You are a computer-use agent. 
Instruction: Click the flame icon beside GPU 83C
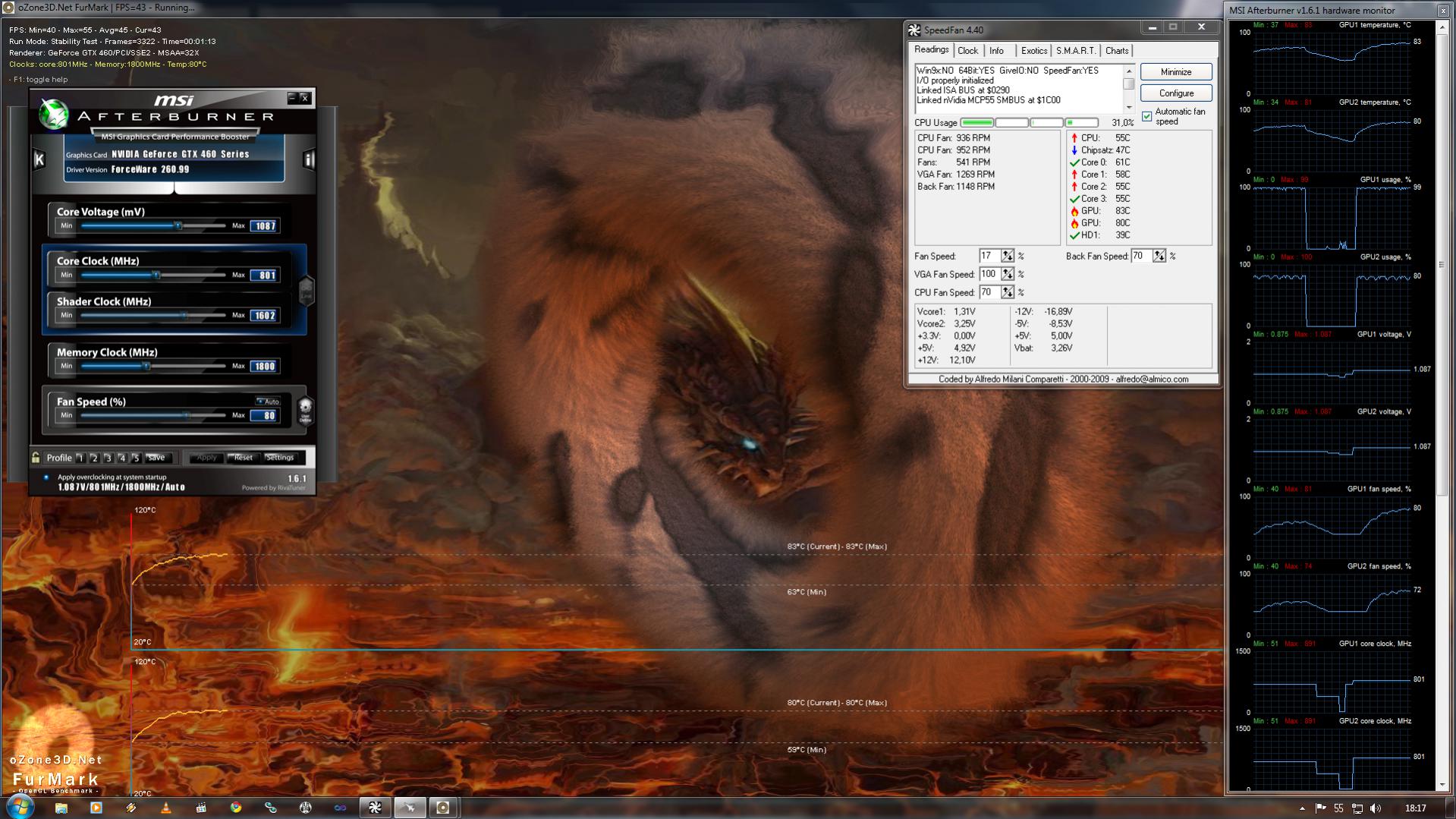coord(1074,211)
